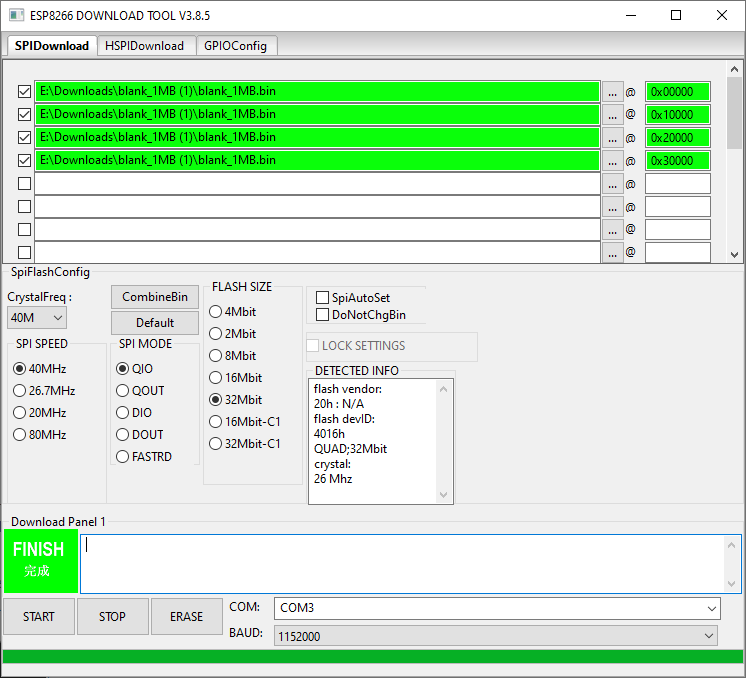Click the detected info scroll down arrow
746x678 pixels.
[443, 495]
